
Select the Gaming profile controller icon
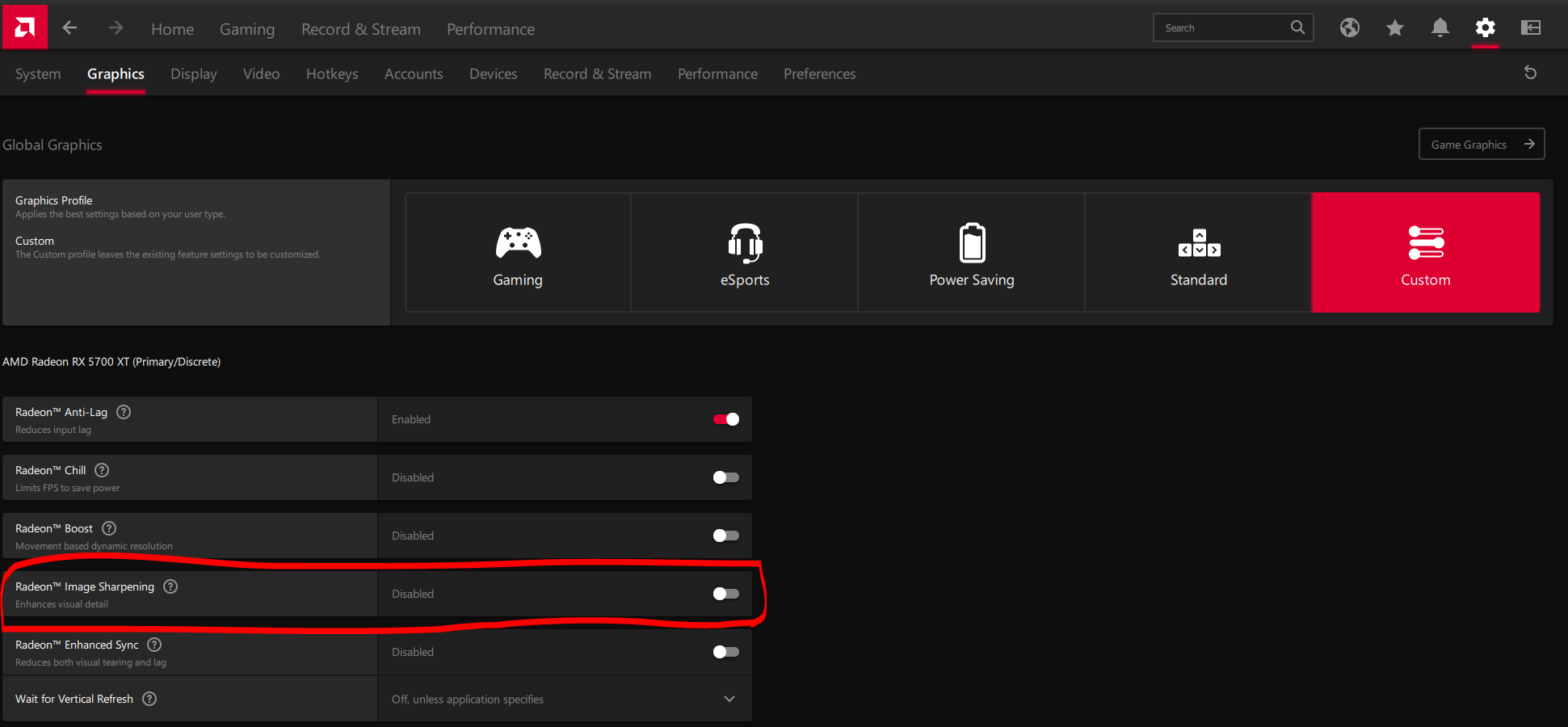pyautogui.click(x=519, y=242)
